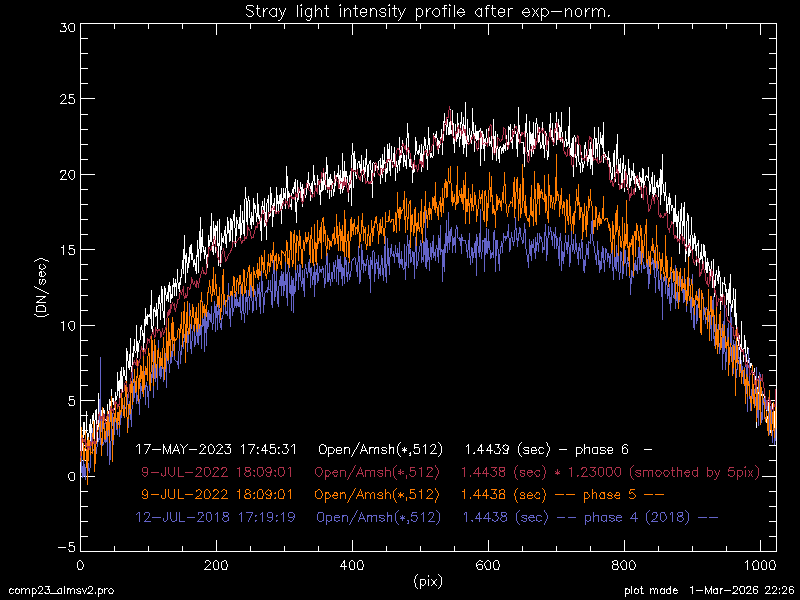
Task: Click the x-axis tick label 200
Action: click(x=216, y=565)
